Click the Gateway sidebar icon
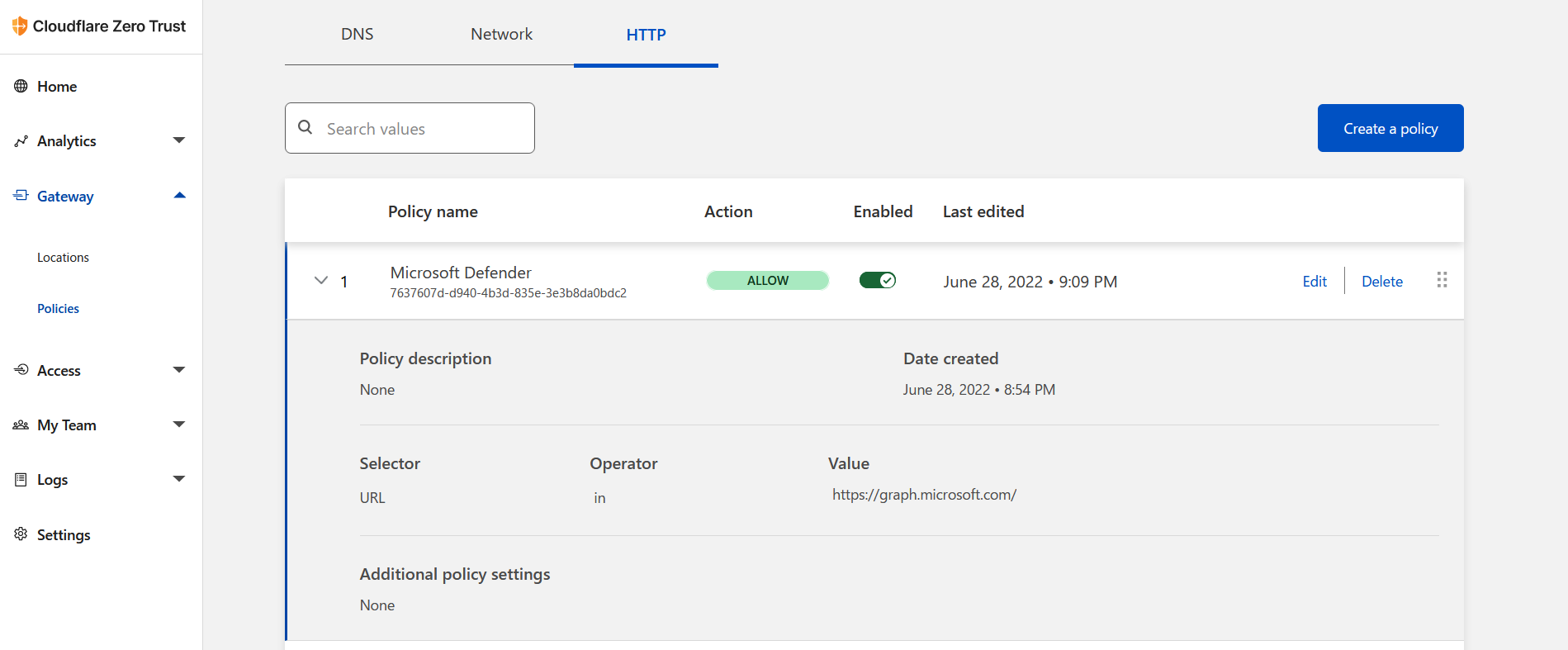Image resolution: width=1568 pixels, height=650 pixels. pos(21,196)
